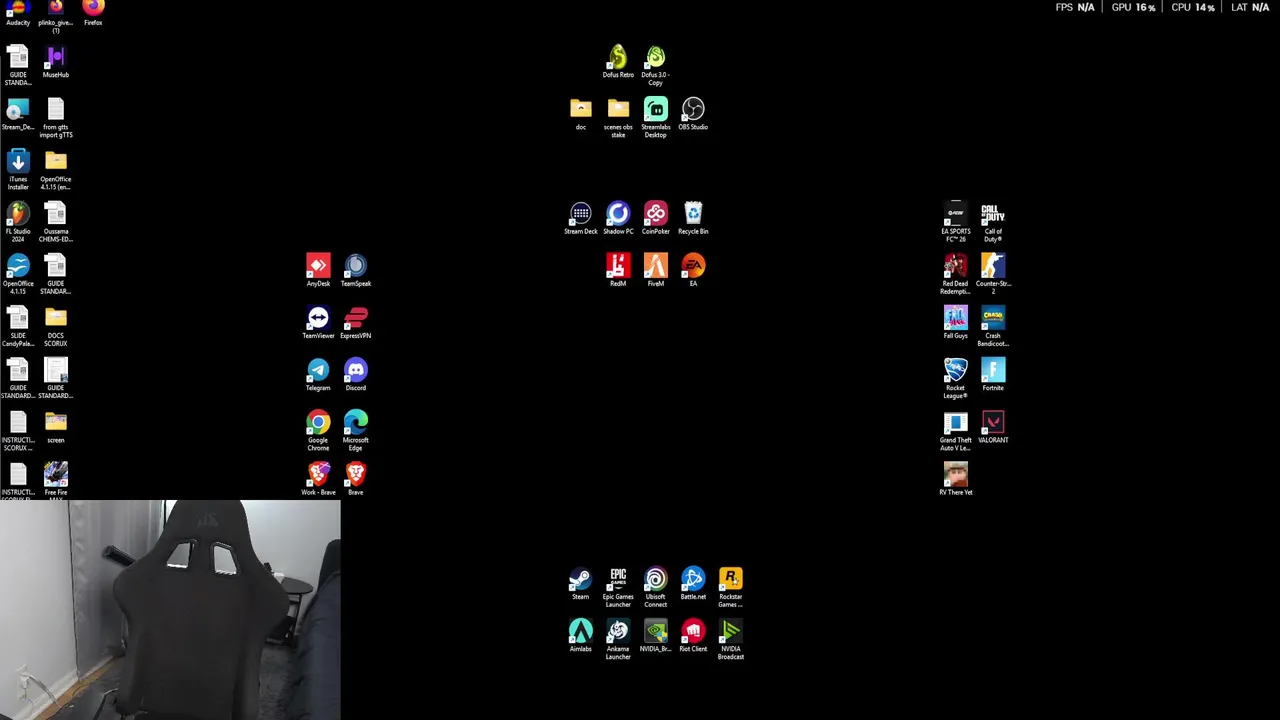Screen dimensions: 1280x720
Task: Open the Oussama CHEMS-ED document
Action: point(56,222)
